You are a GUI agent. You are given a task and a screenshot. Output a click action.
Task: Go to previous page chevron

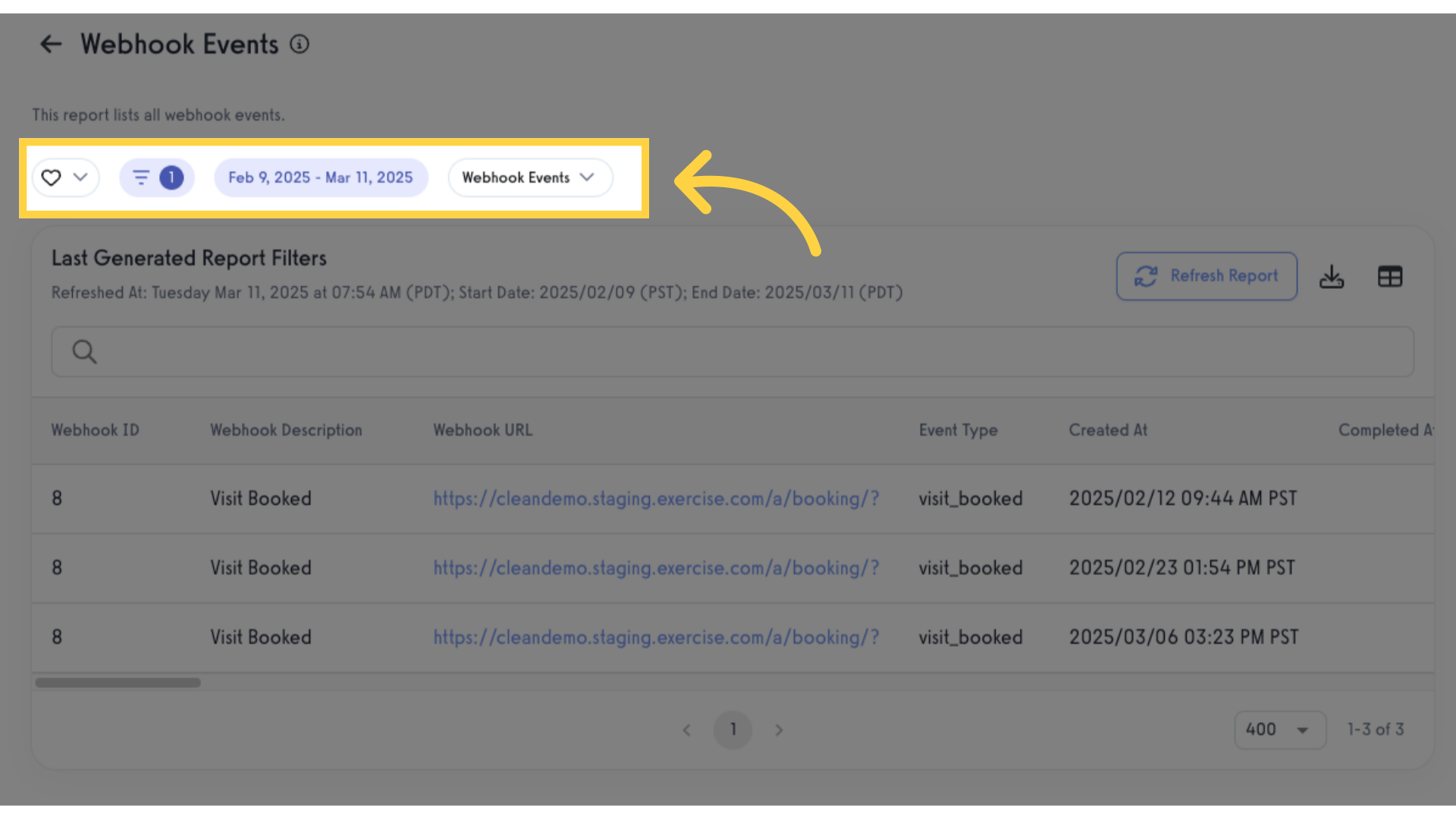(686, 730)
